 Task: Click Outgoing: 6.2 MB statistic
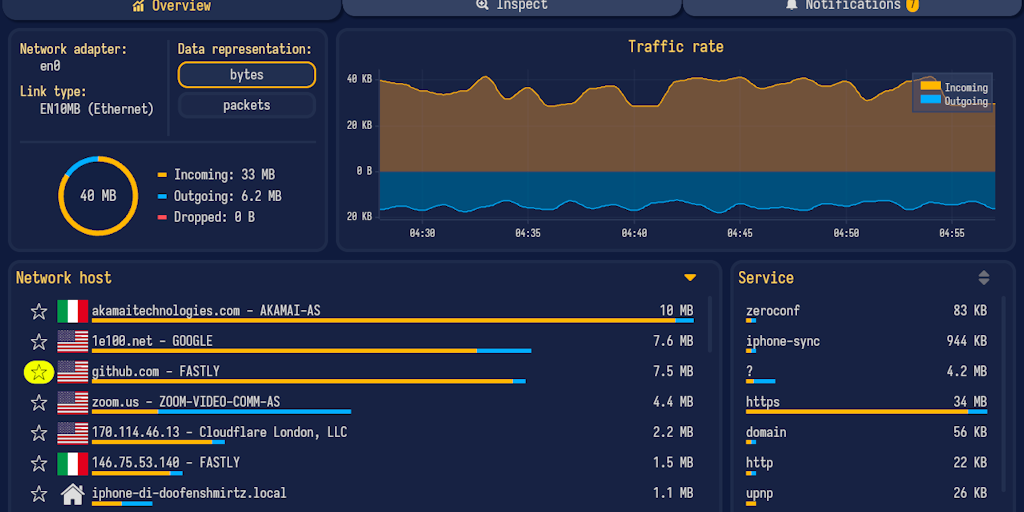tap(227, 197)
